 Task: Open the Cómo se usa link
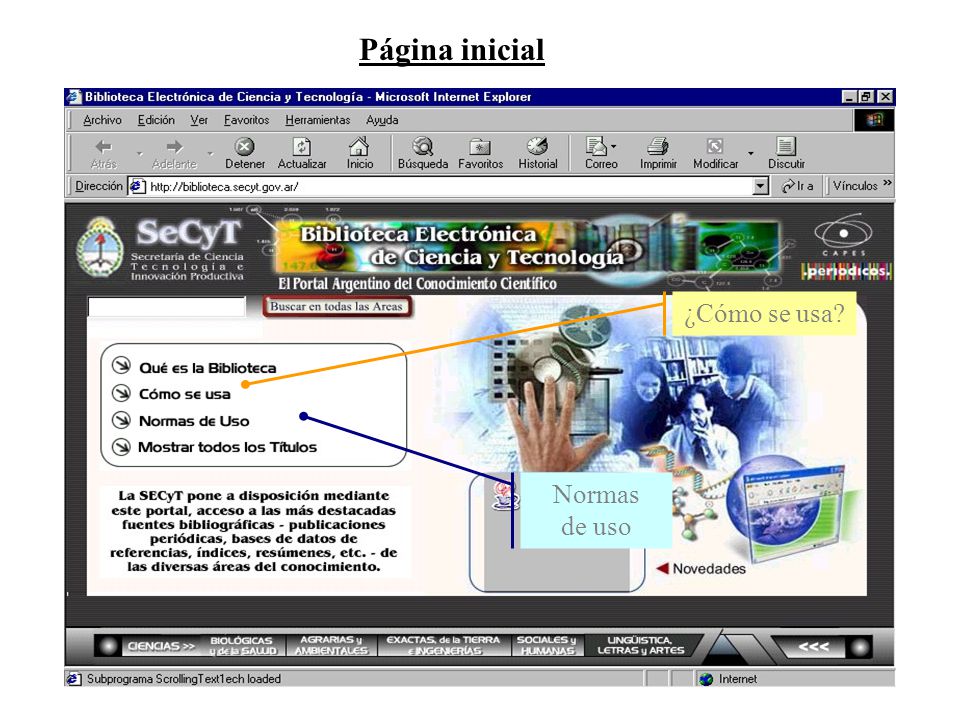pyautogui.click(x=185, y=394)
